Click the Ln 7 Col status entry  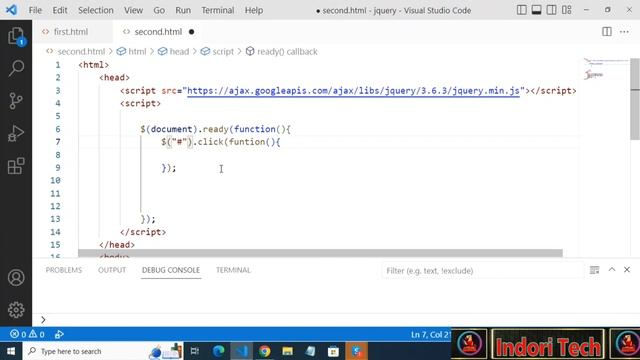pos(431,335)
